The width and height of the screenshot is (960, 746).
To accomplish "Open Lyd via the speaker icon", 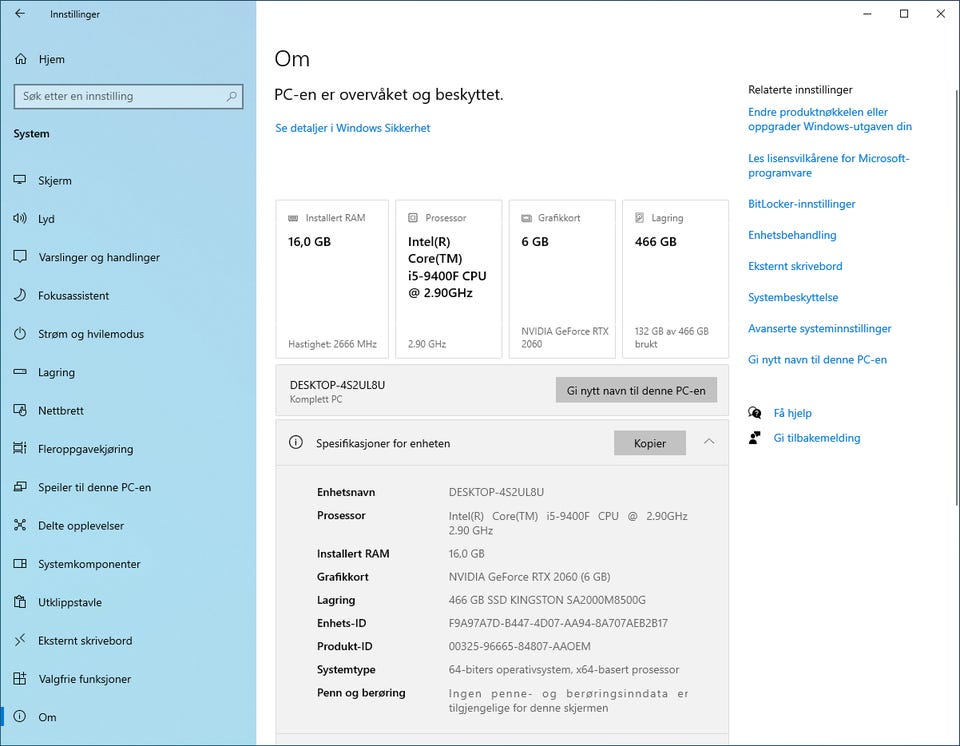I will (x=20, y=218).
